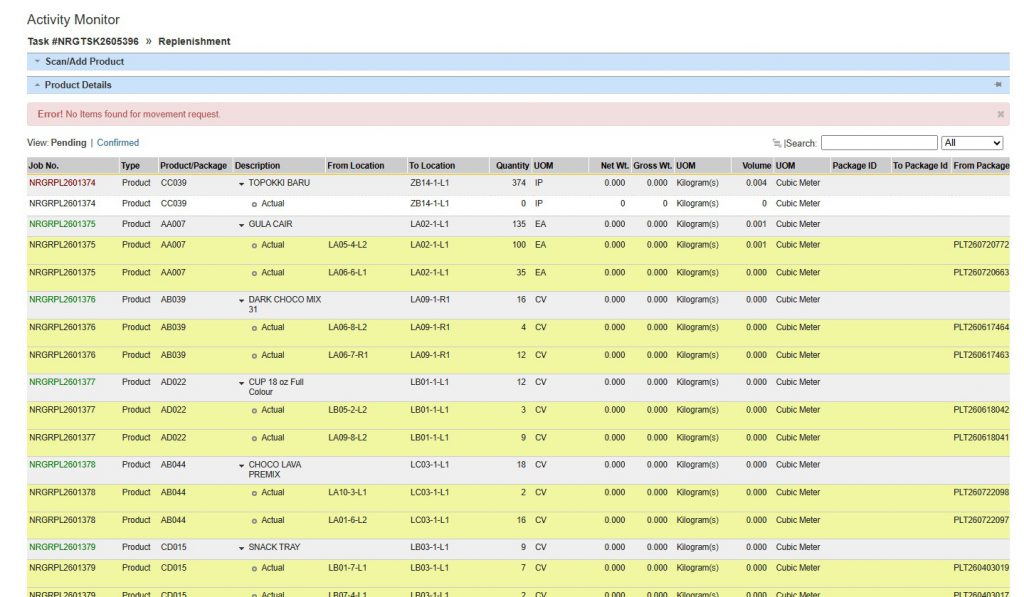Screen dimensions: 1024x597
Task: Select Actual bullet with From Location LA10-3-L1
Action: 254,494
